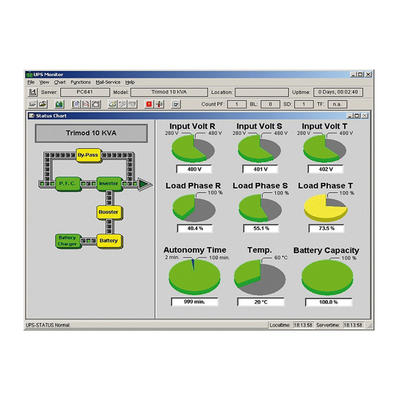Image resolution: width=400 pixels, height=400 pixels.
Task: Click the BL counter value box
Action: [270, 104]
